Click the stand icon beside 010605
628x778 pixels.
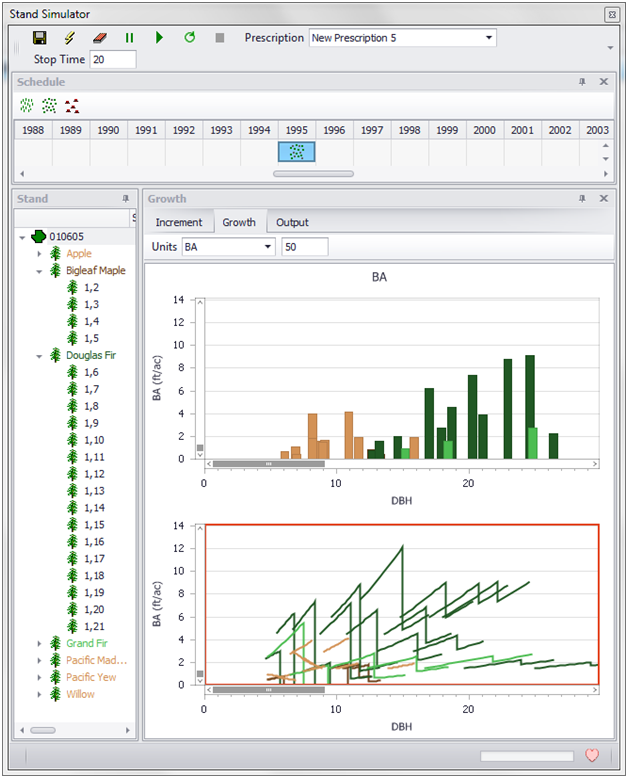coord(39,237)
